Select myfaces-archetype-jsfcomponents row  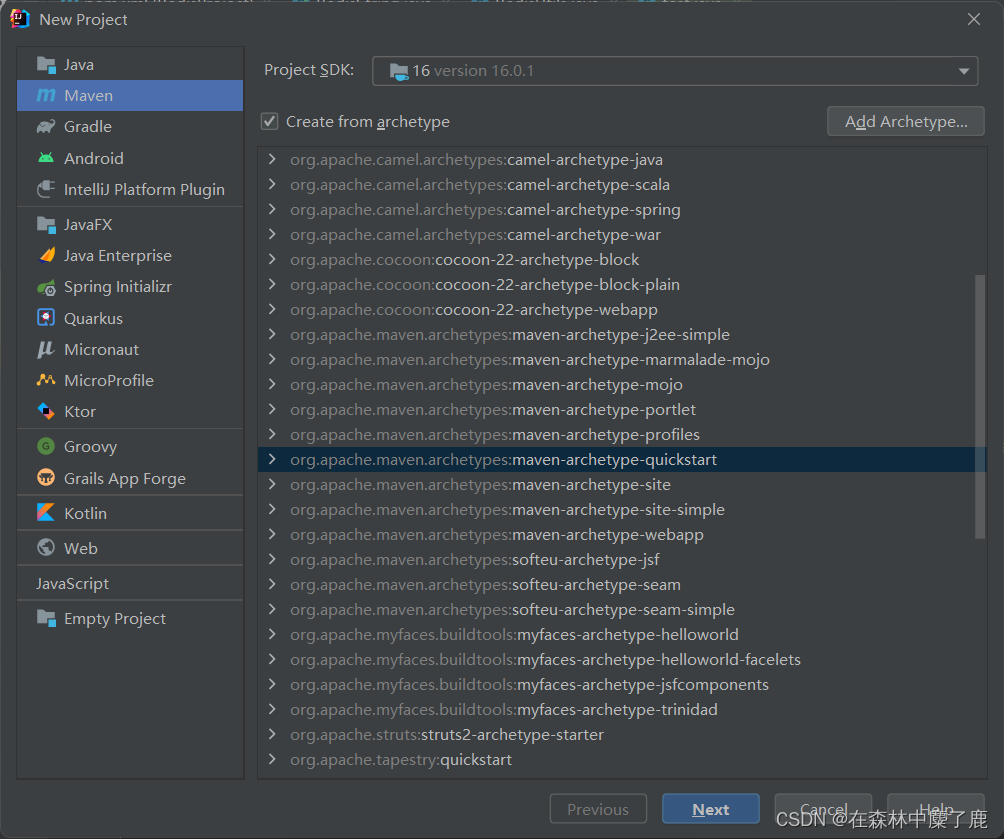(x=622, y=684)
